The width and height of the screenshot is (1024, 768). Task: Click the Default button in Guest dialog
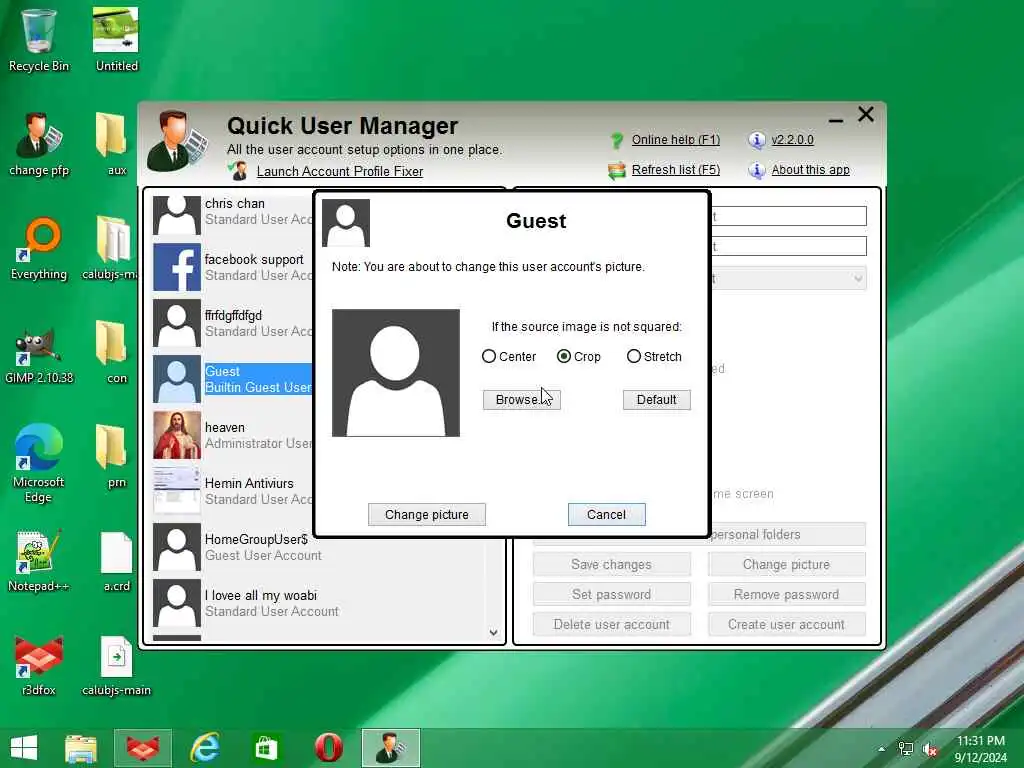pos(656,400)
